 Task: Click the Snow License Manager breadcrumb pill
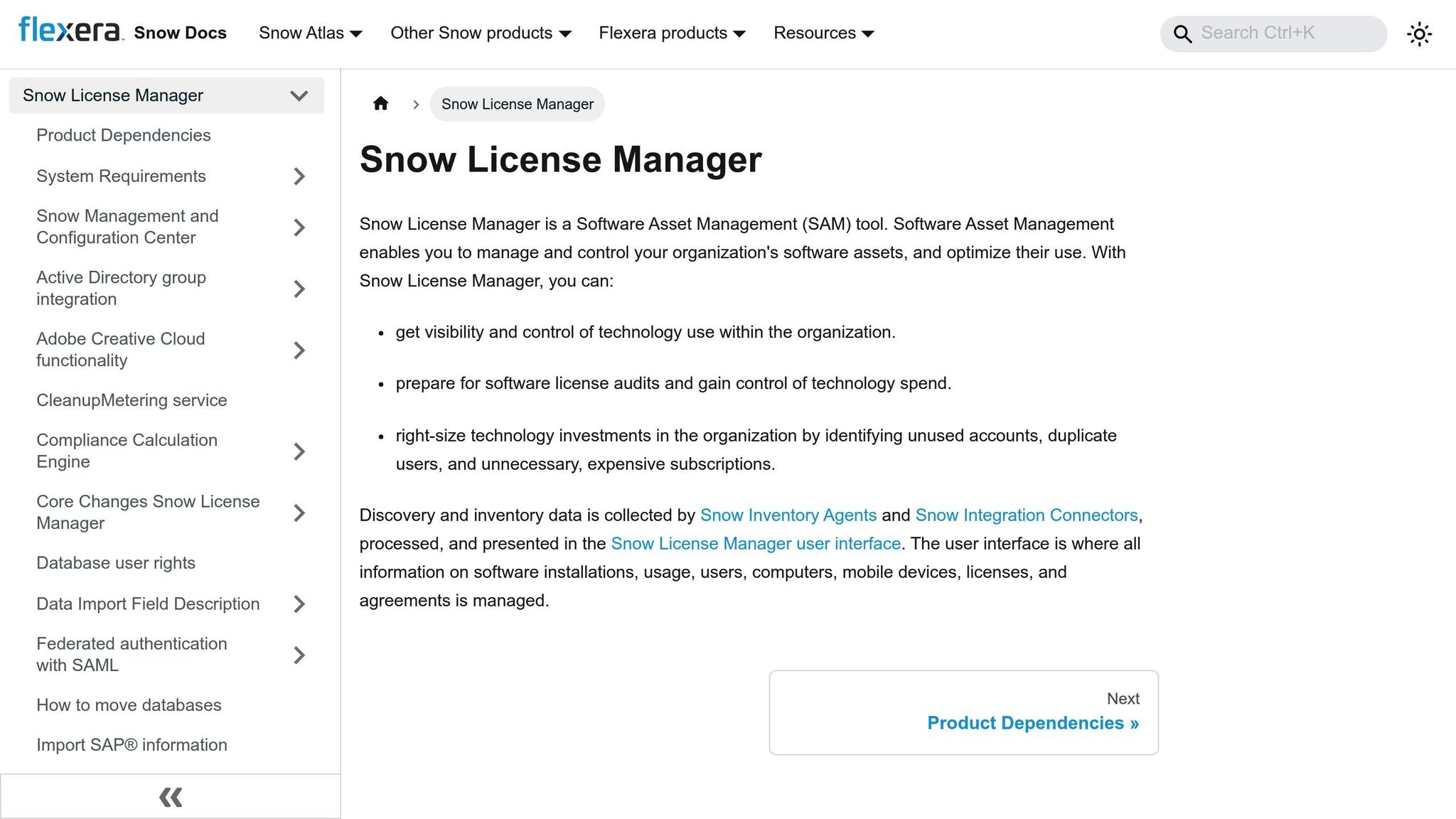tap(517, 104)
